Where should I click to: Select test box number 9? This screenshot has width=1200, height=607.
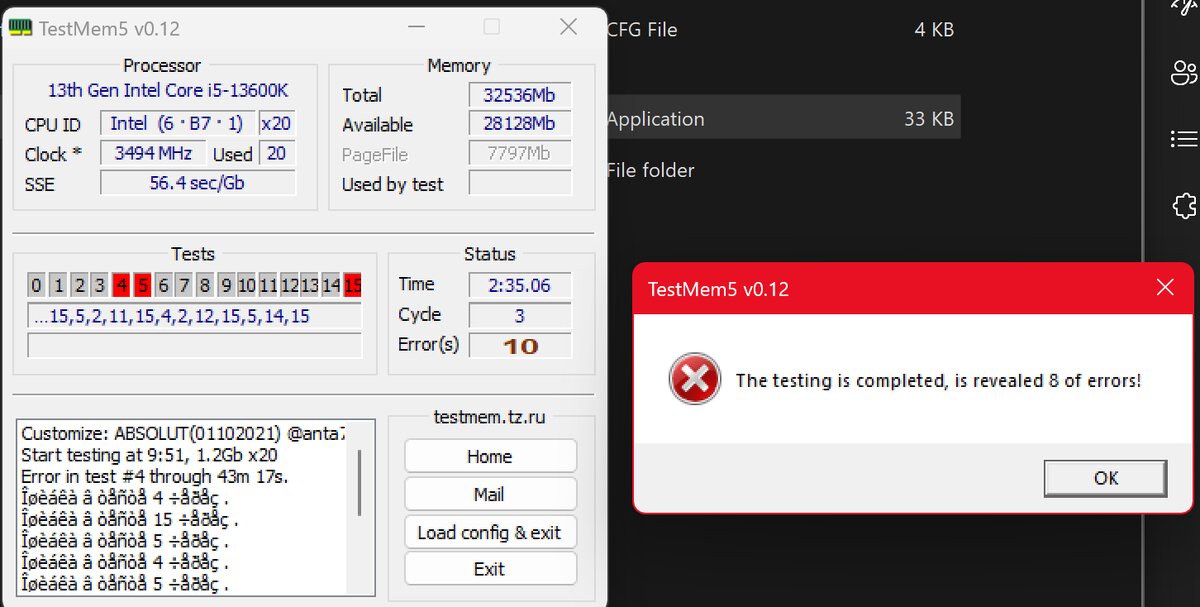[x=226, y=285]
